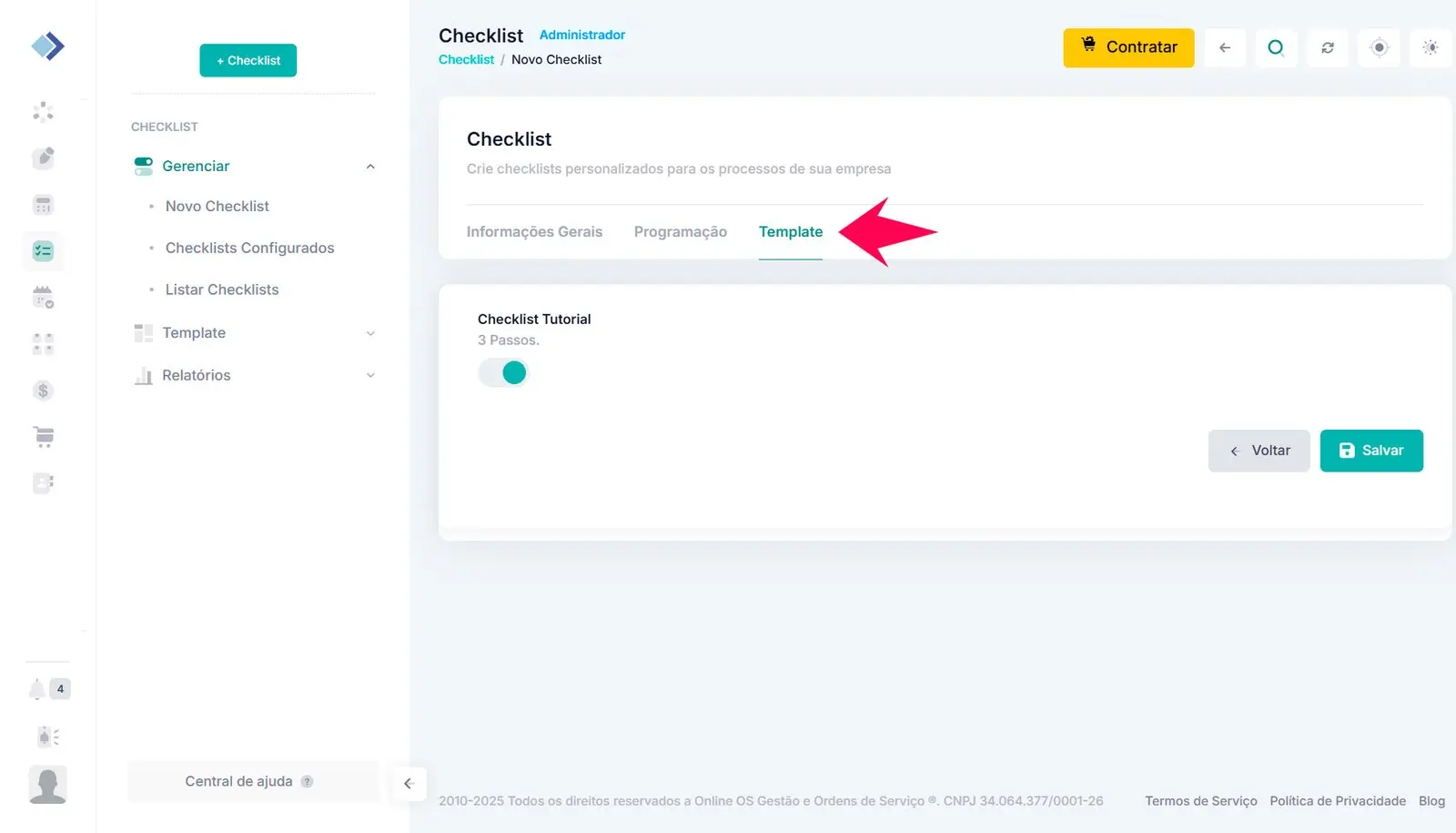Screen dimensions: 1456x833
Task: Click the search magnifier icon in header
Action: (x=1276, y=47)
